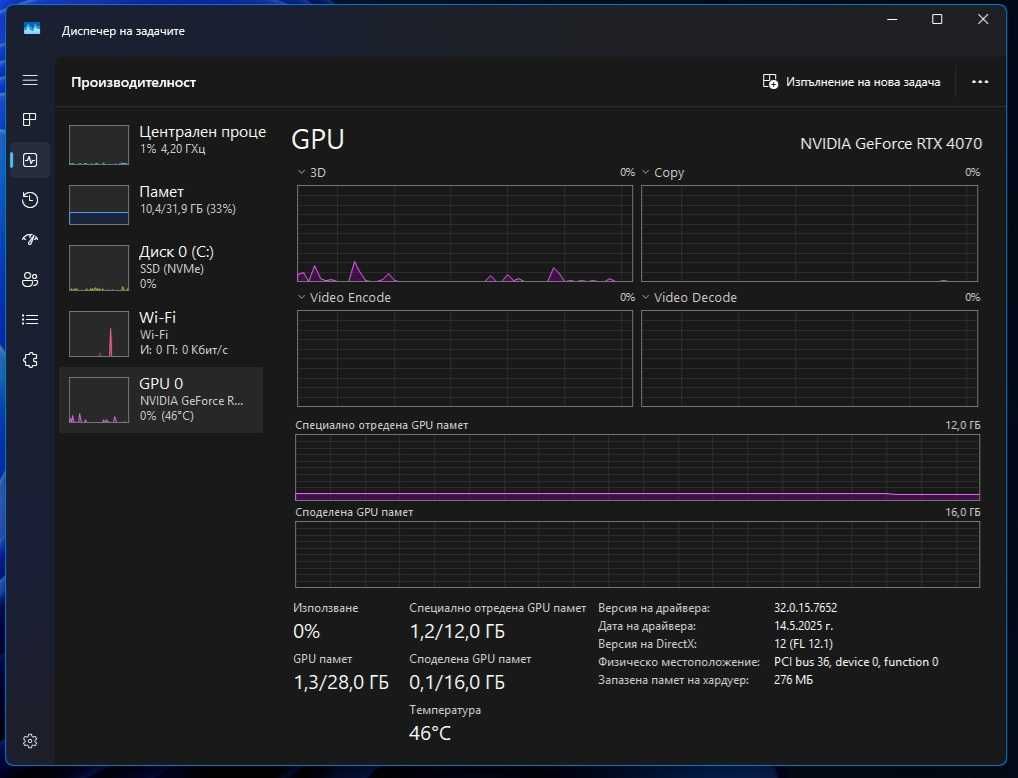Open the hamburger navigation menu
The image size is (1018, 778).
pos(30,80)
